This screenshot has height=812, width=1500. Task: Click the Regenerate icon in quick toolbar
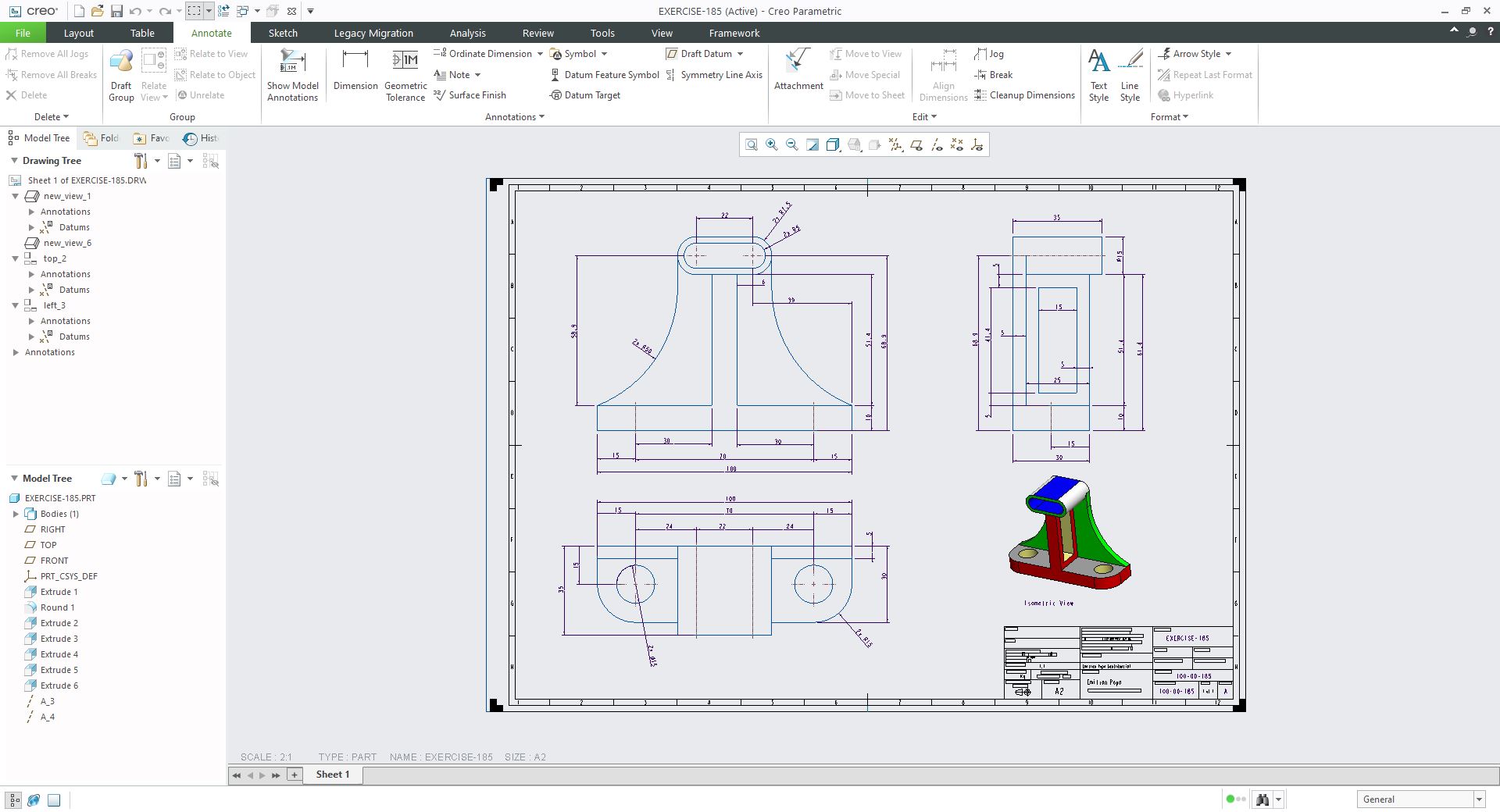pos(224,11)
